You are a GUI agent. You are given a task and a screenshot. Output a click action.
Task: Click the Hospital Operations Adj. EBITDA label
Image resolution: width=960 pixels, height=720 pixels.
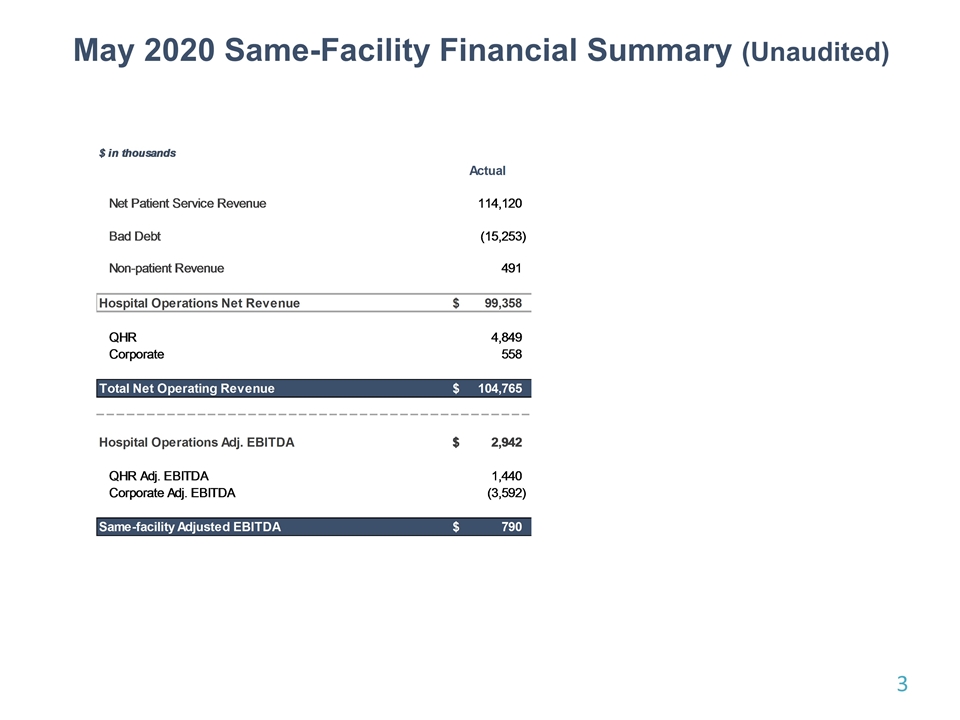(x=196, y=442)
